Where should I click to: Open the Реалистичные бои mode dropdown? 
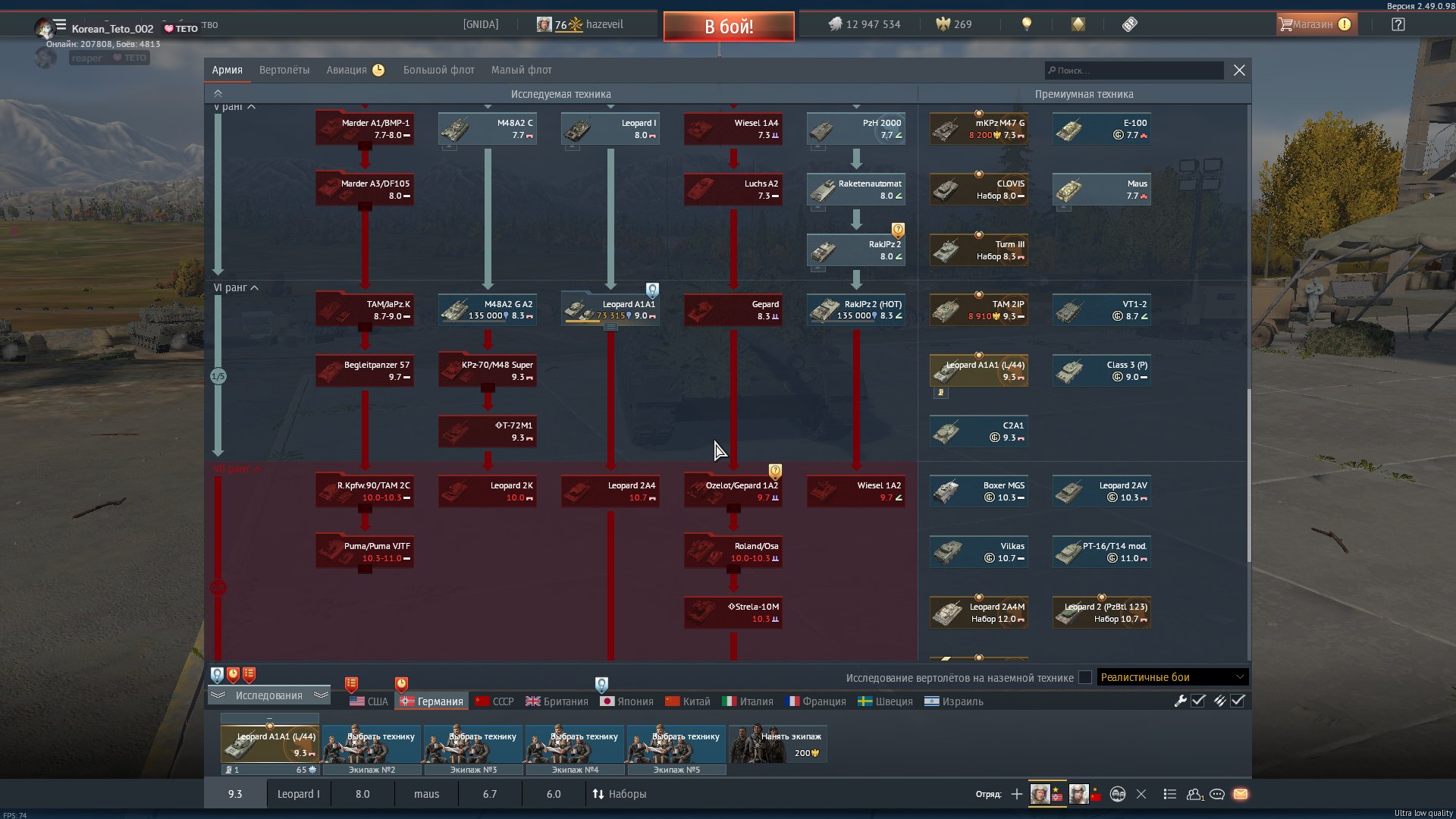coord(1172,677)
